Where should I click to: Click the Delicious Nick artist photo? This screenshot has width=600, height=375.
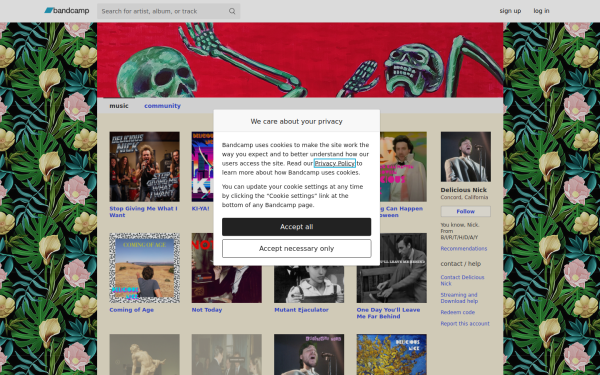(466, 157)
